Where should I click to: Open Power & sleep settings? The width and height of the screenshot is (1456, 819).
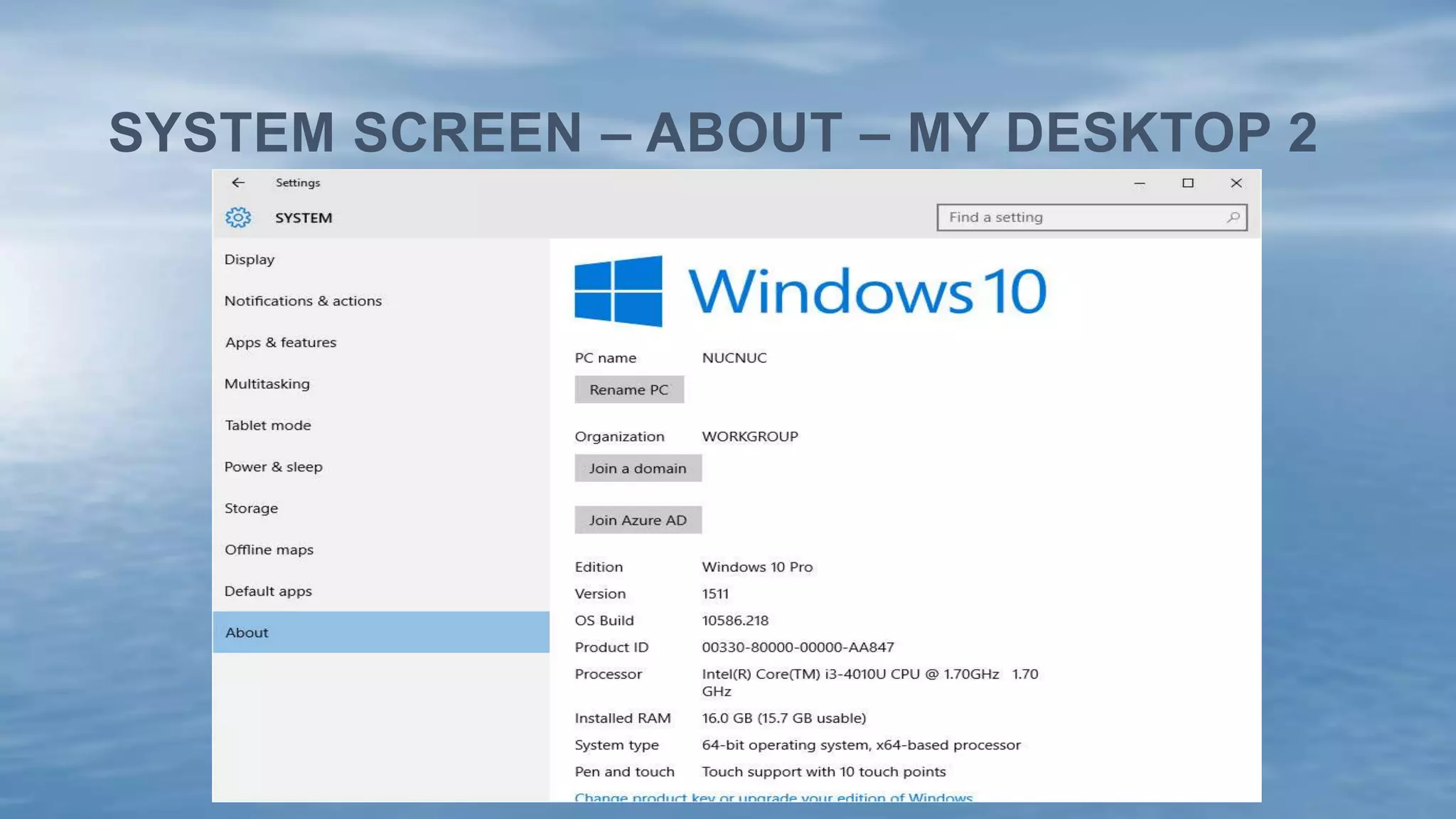381,467
